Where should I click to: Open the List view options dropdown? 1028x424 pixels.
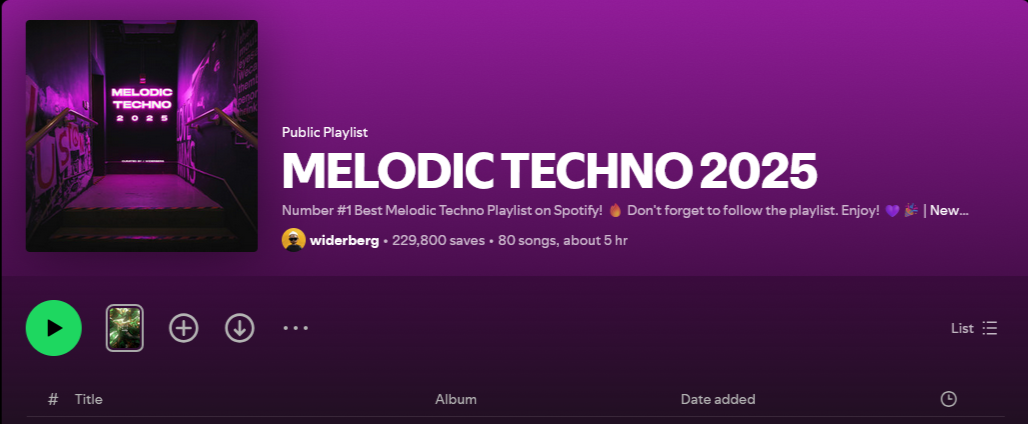coord(974,328)
